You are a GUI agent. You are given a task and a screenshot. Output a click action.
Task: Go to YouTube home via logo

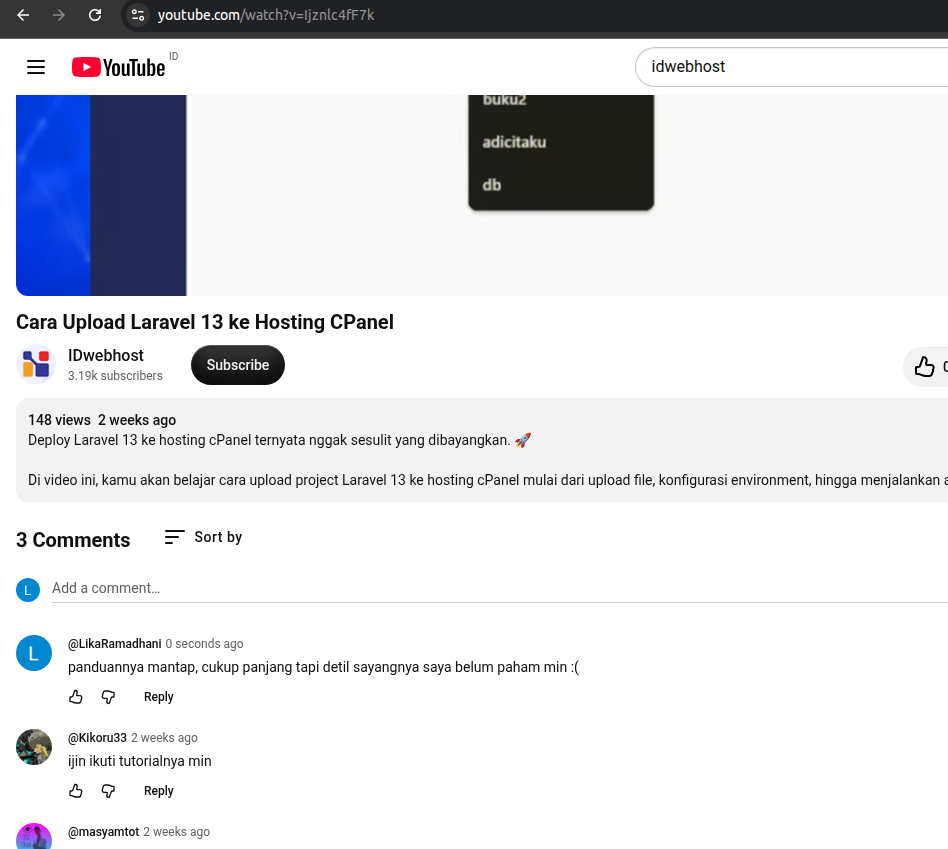[118, 67]
